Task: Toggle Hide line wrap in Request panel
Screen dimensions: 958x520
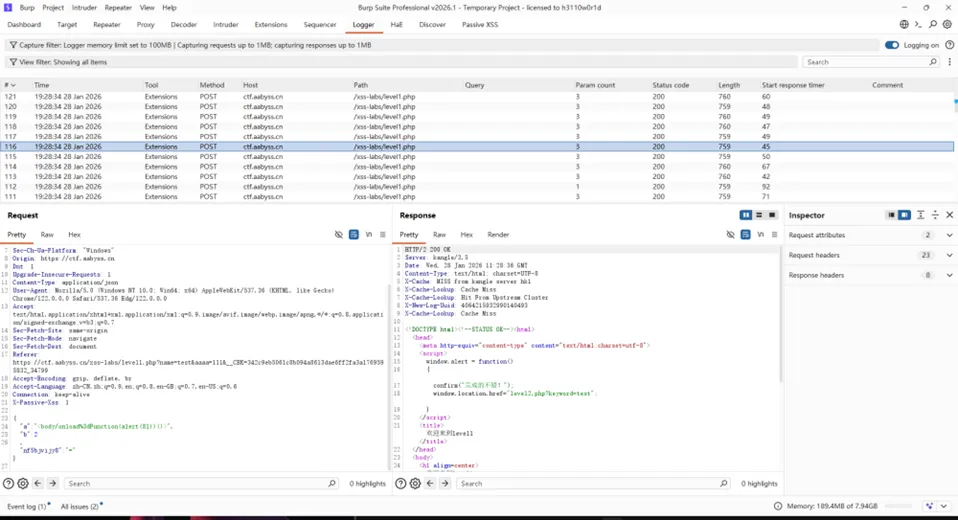Action: (x=338, y=235)
